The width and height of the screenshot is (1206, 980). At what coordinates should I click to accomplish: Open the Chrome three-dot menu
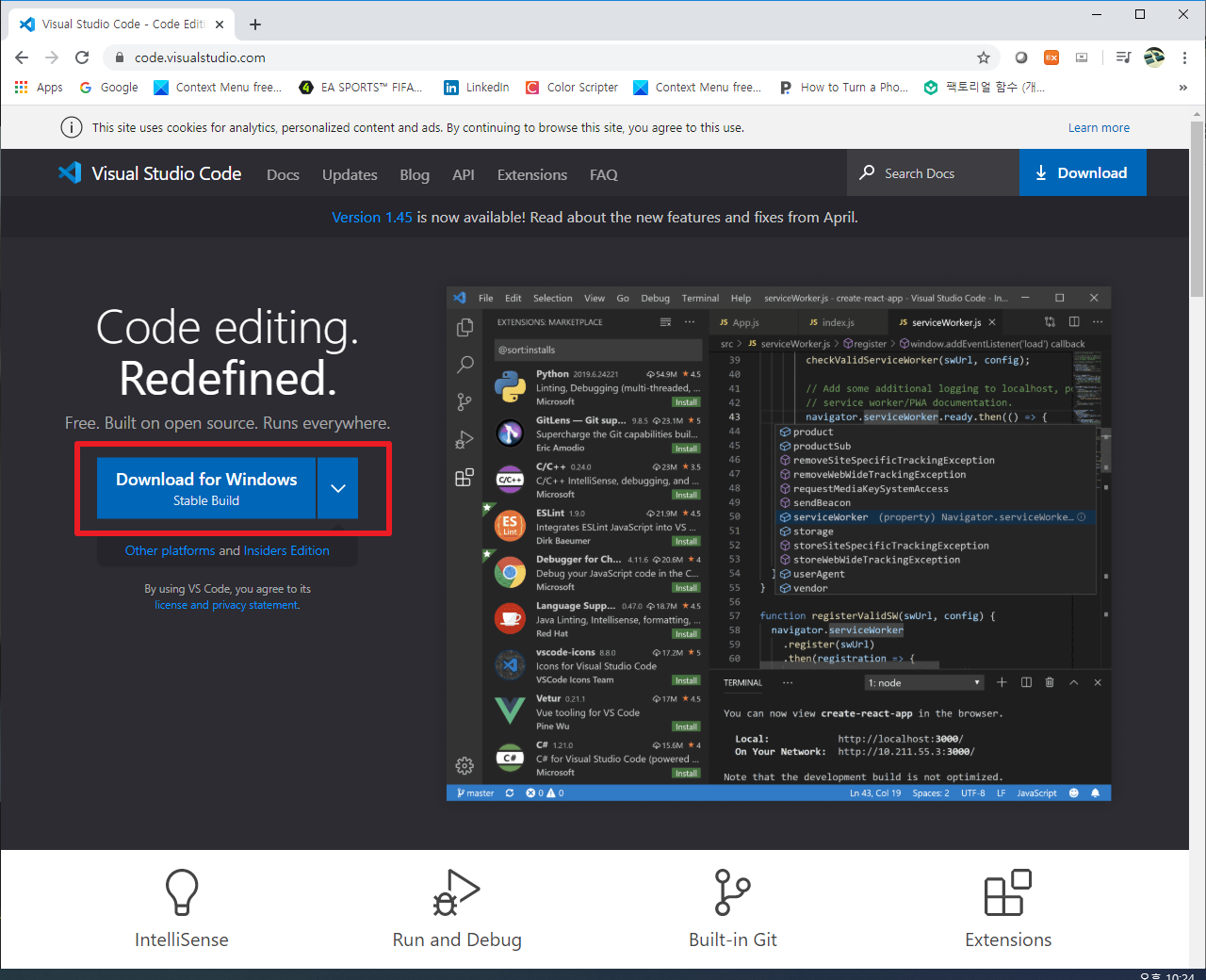[1184, 57]
